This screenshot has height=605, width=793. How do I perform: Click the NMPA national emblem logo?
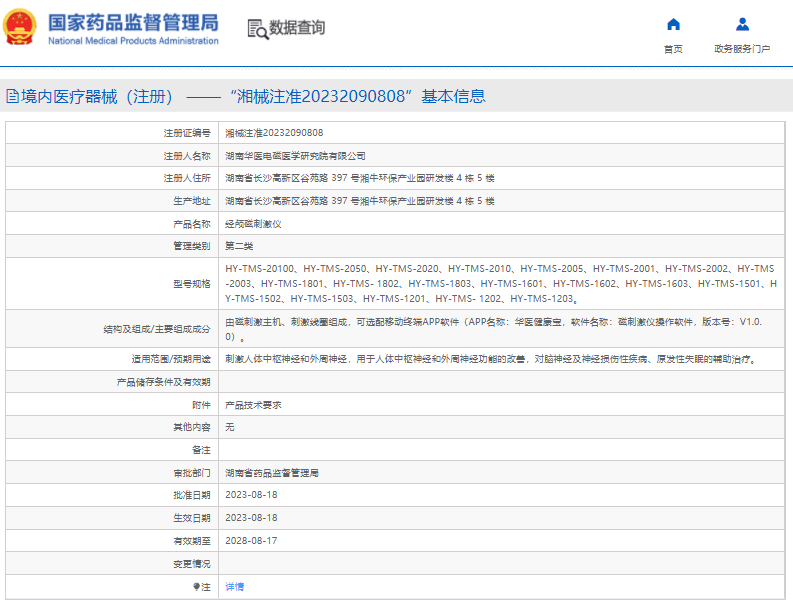pyautogui.click(x=20, y=28)
